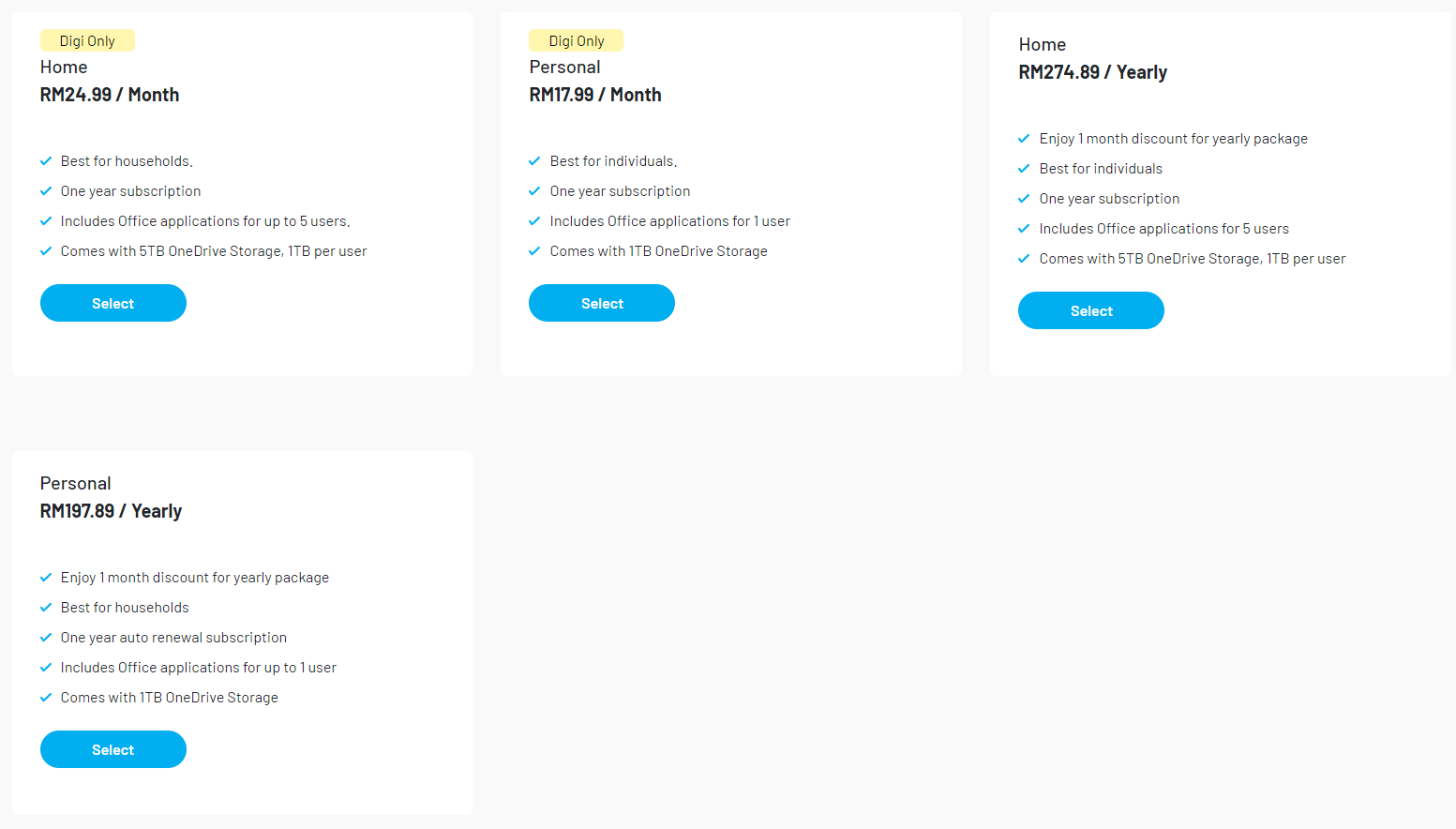Click checkmark beside "Office applications for 1 user"
This screenshot has width=1456, height=829.
(x=534, y=221)
